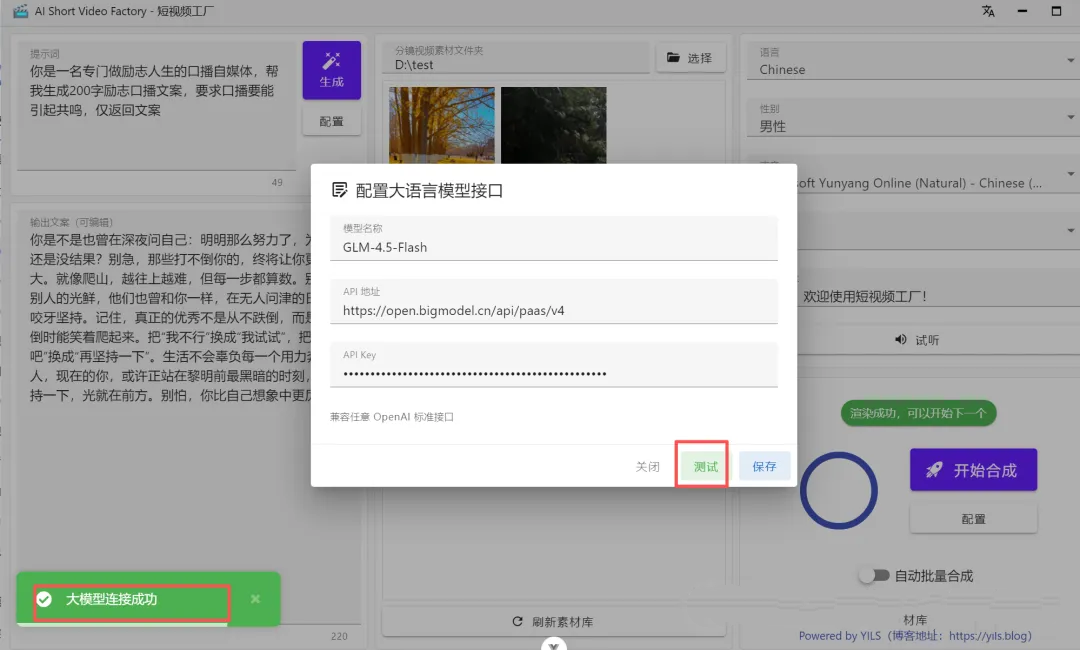Click the 试听 speaker preview button
The height and width of the screenshot is (650, 1080).
point(916,340)
